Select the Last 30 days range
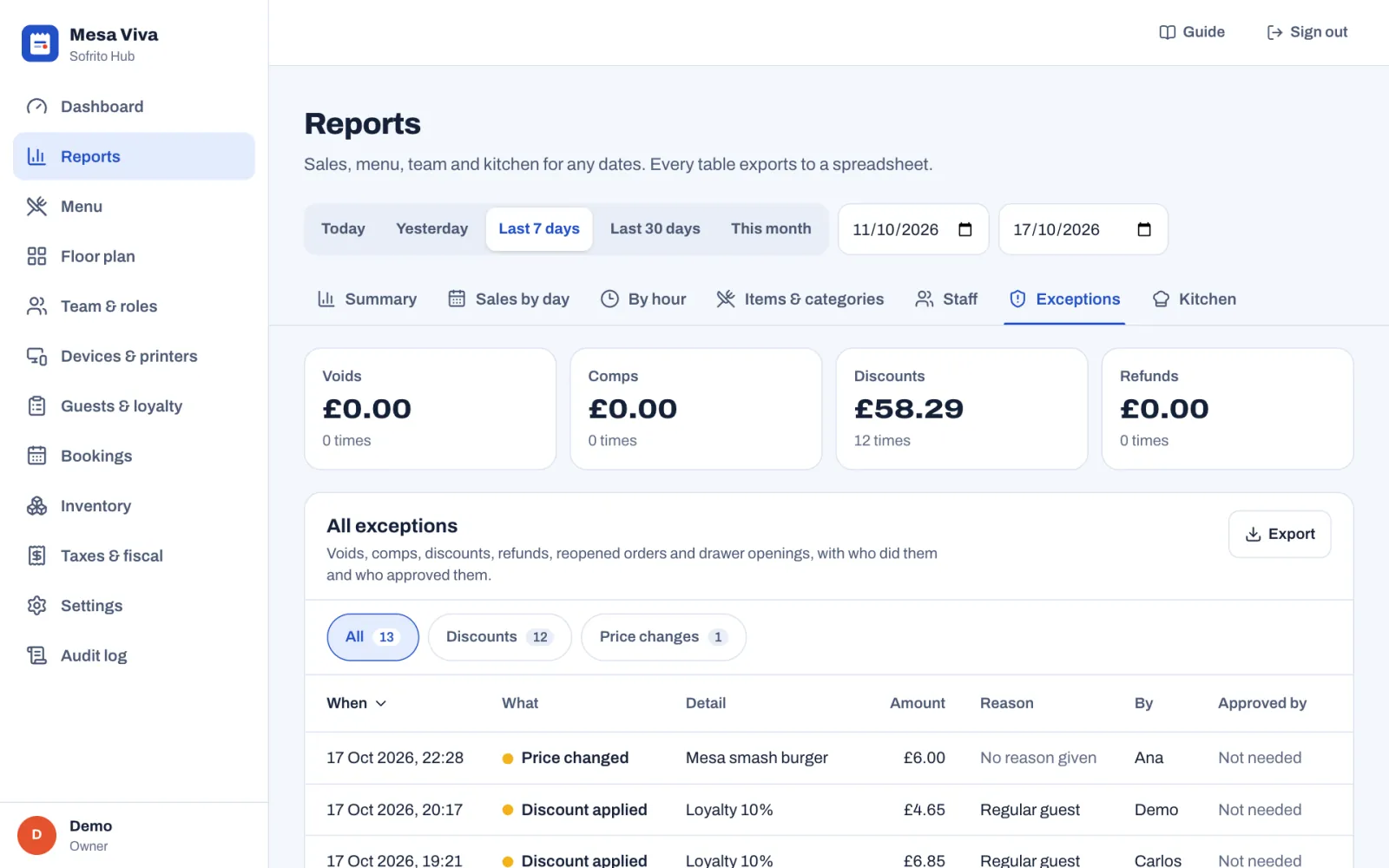The height and width of the screenshot is (868, 1389). [x=655, y=229]
